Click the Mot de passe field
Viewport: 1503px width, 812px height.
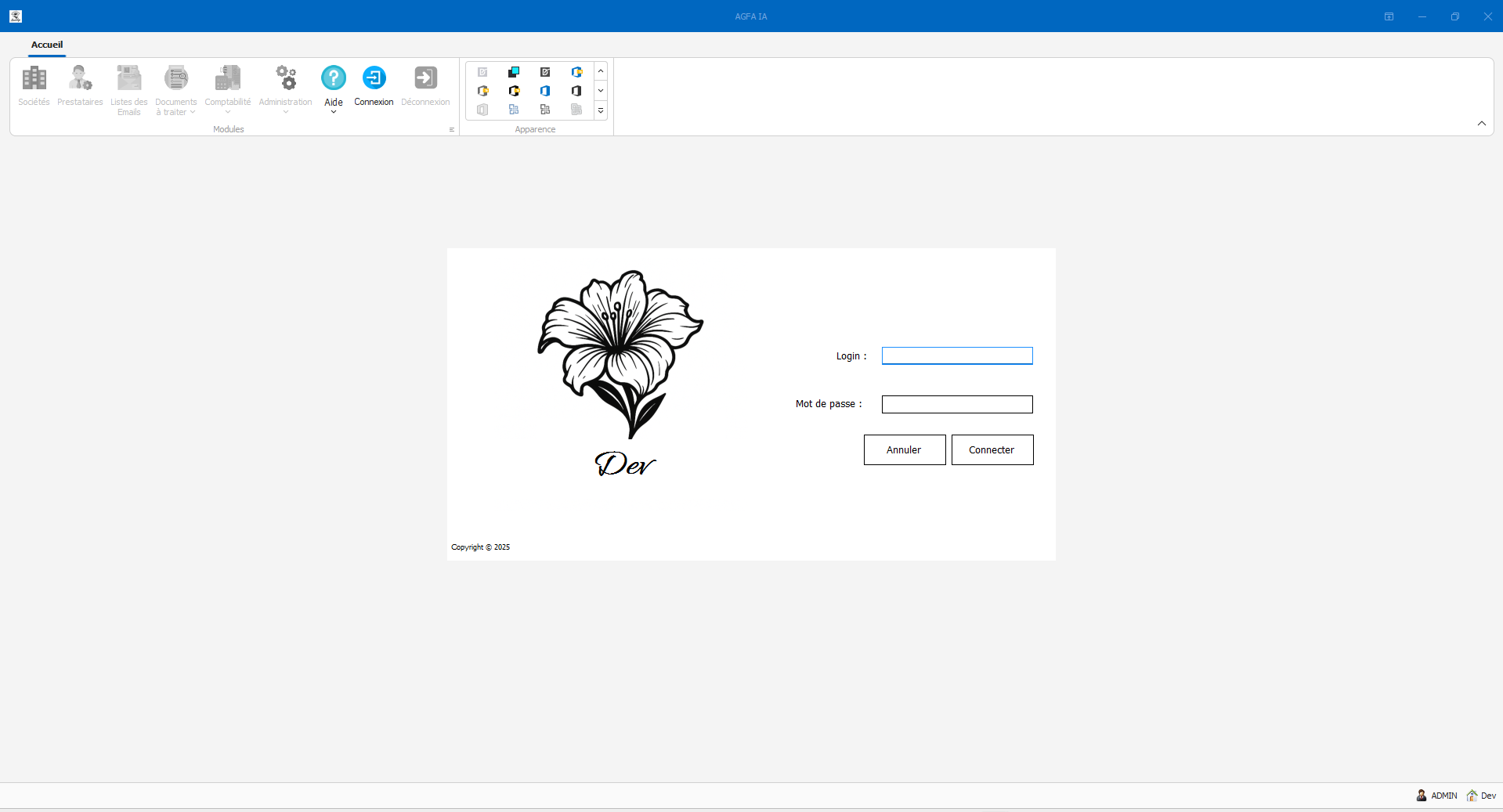coord(956,404)
